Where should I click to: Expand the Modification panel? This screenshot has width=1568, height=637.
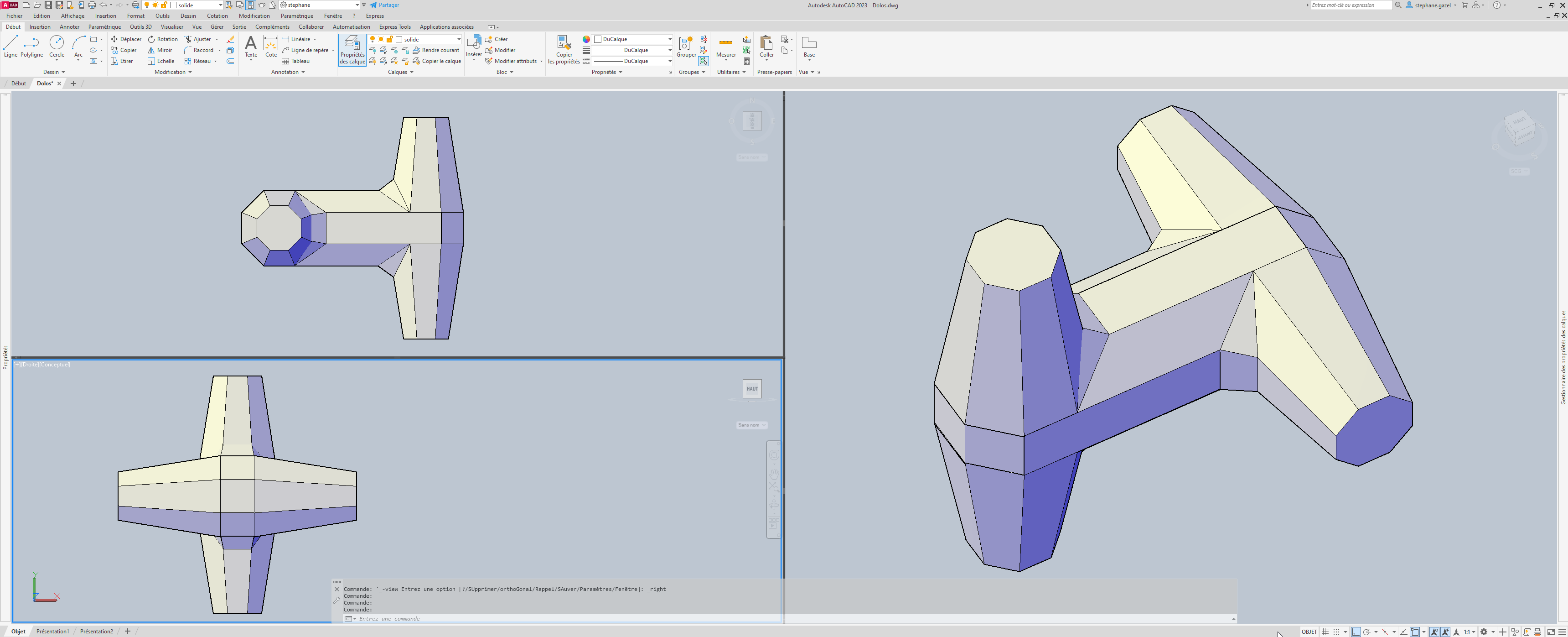click(x=173, y=72)
